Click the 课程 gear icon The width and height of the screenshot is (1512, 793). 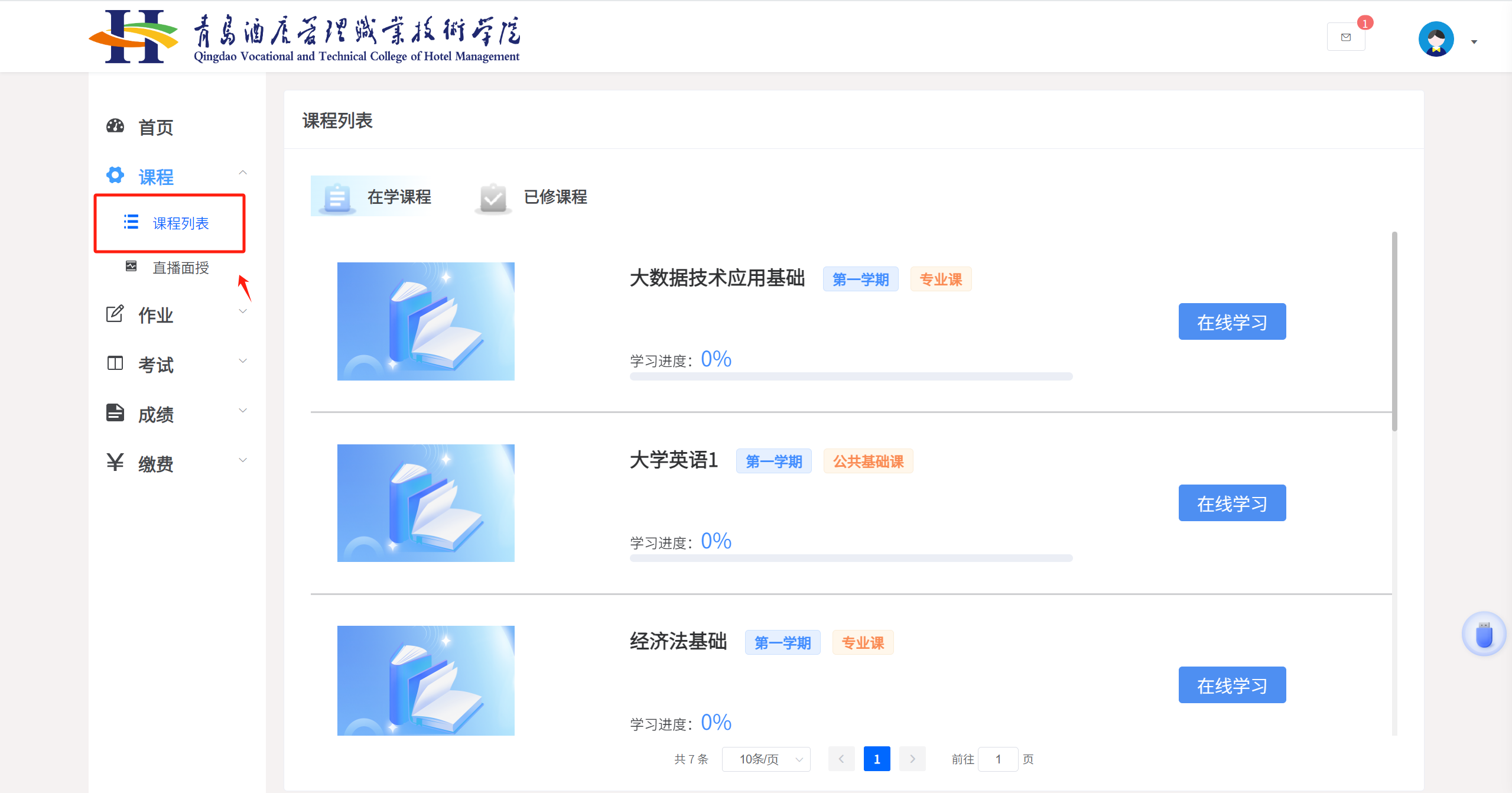pyautogui.click(x=115, y=175)
